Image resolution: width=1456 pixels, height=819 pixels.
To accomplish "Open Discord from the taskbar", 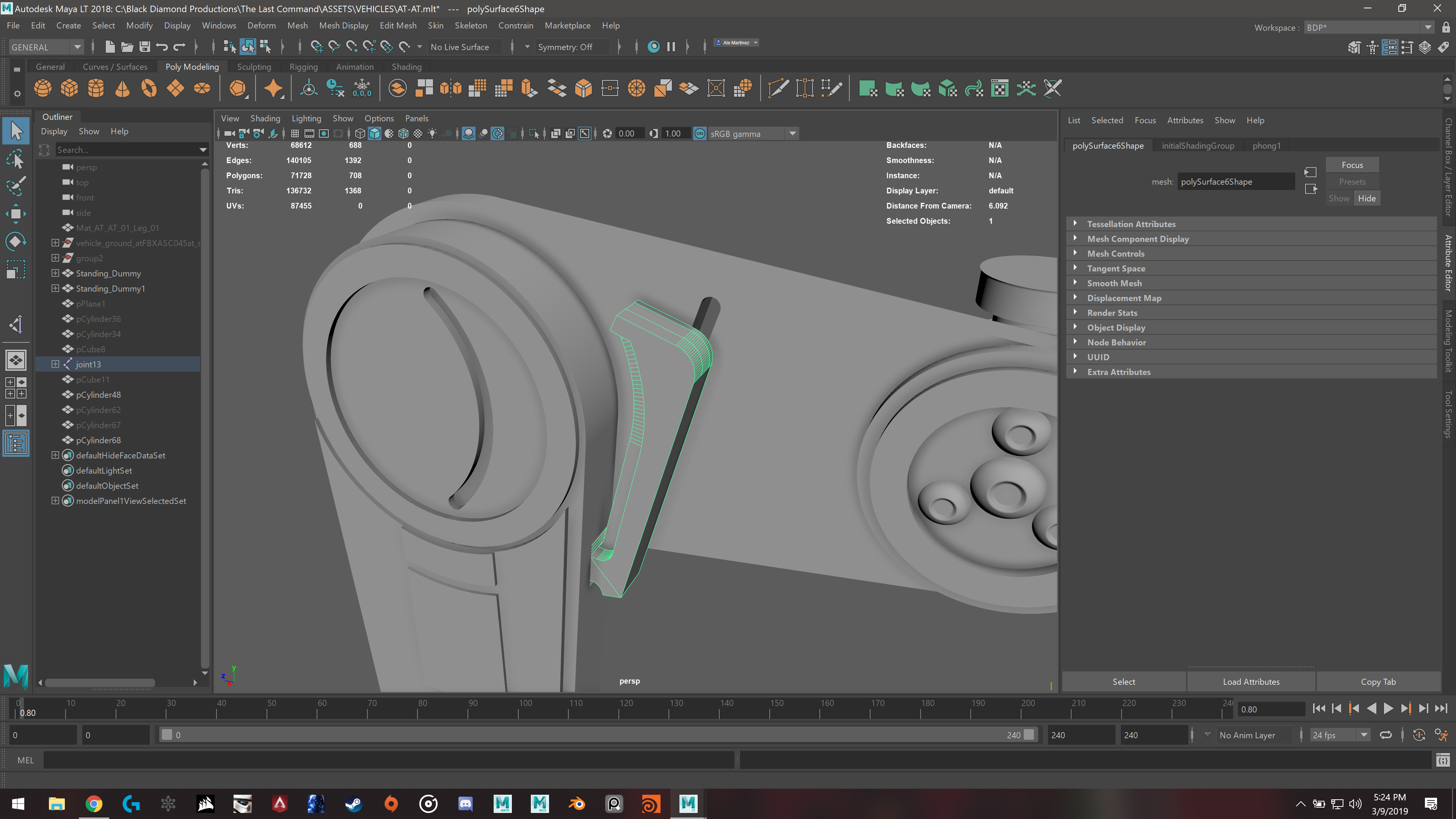I will pos(465,803).
